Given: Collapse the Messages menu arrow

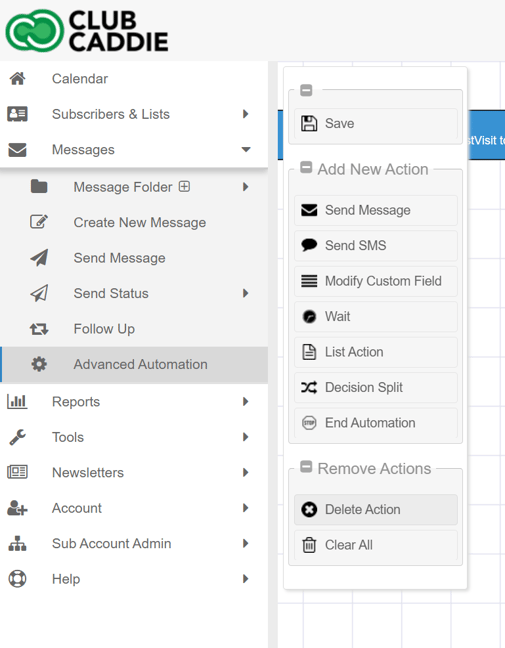Looking at the screenshot, I should point(246,150).
